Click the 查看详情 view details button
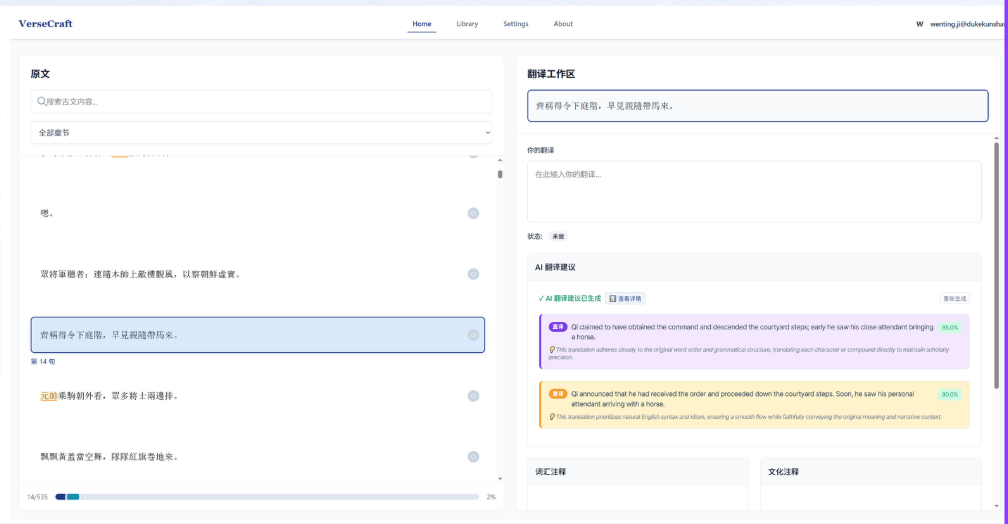This screenshot has width=1008, height=524. [x=626, y=298]
